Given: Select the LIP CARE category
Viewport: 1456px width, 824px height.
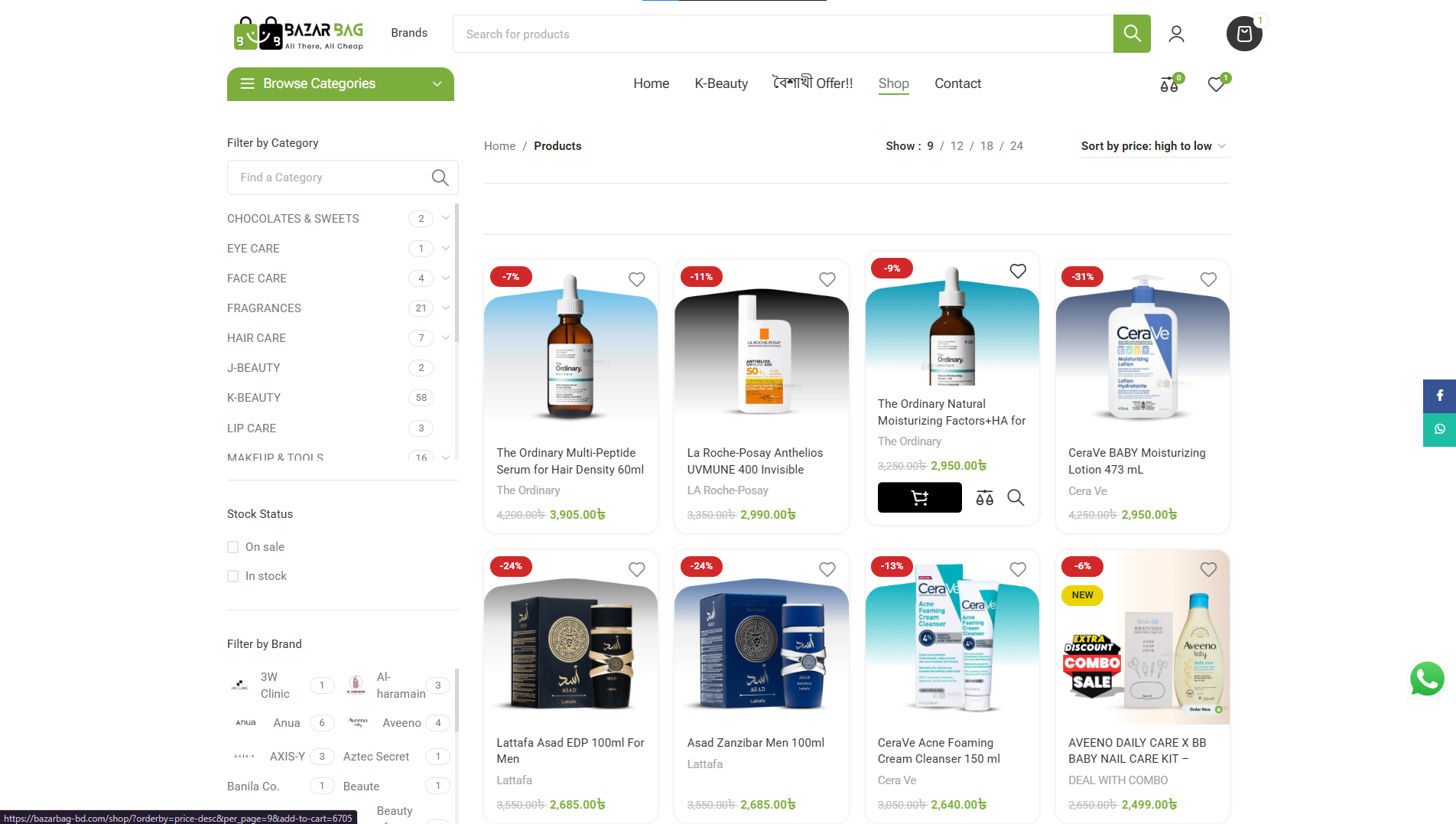Looking at the screenshot, I should [x=252, y=428].
